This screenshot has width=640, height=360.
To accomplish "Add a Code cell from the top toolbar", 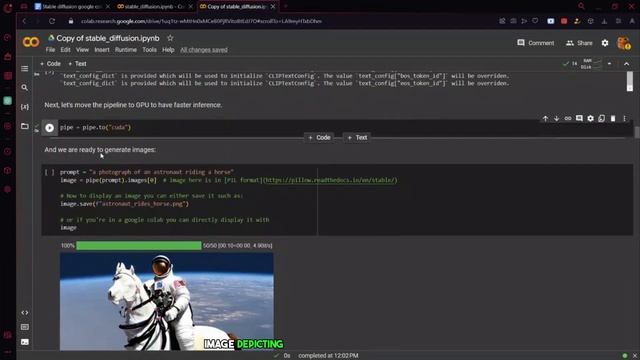I will 50,64.
